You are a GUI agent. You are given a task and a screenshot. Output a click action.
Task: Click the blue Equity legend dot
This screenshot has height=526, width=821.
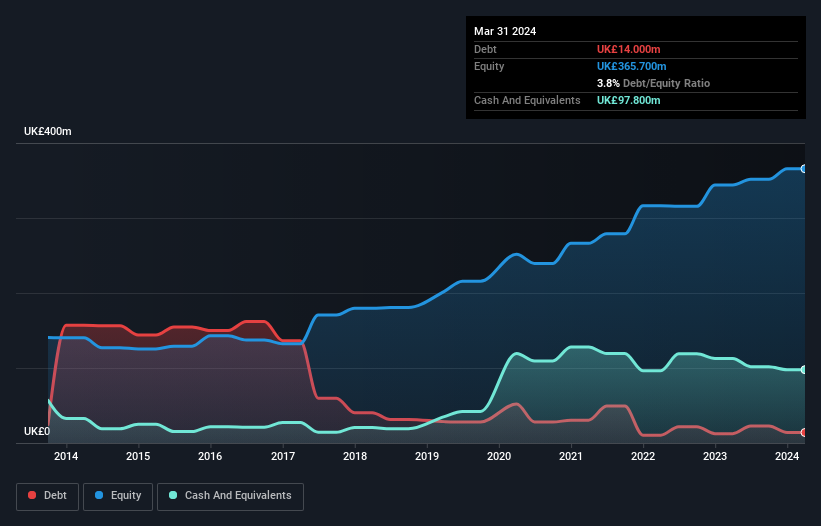tap(99, 495)
